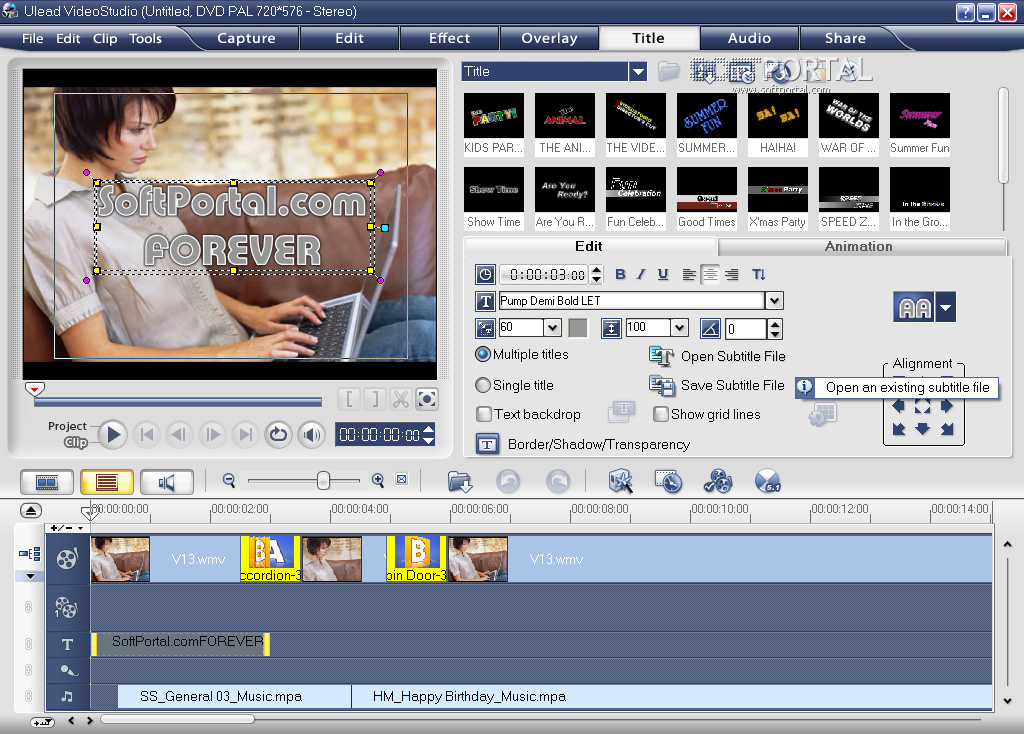Undo the last action
This screenshot has width=1024, height=734.
[507, 482]
